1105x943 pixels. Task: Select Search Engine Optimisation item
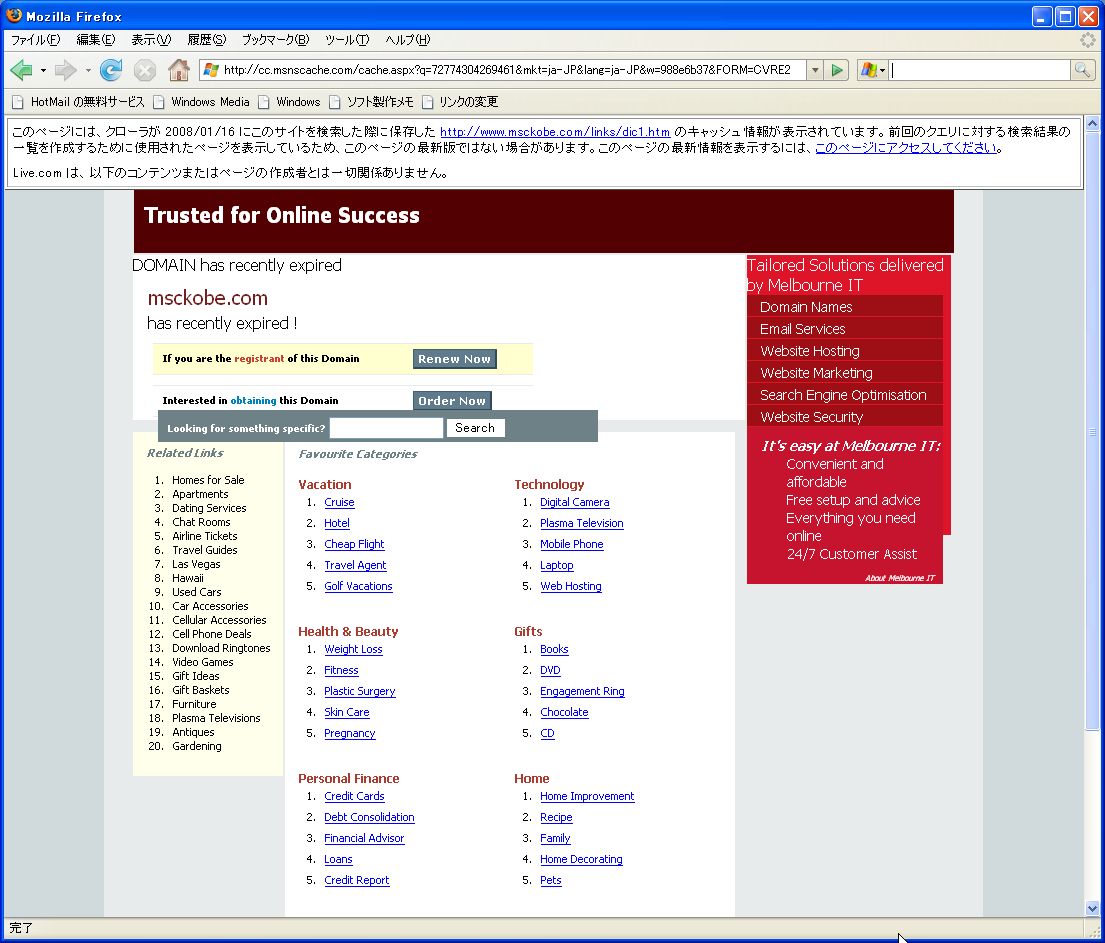(x=845, y=395)
